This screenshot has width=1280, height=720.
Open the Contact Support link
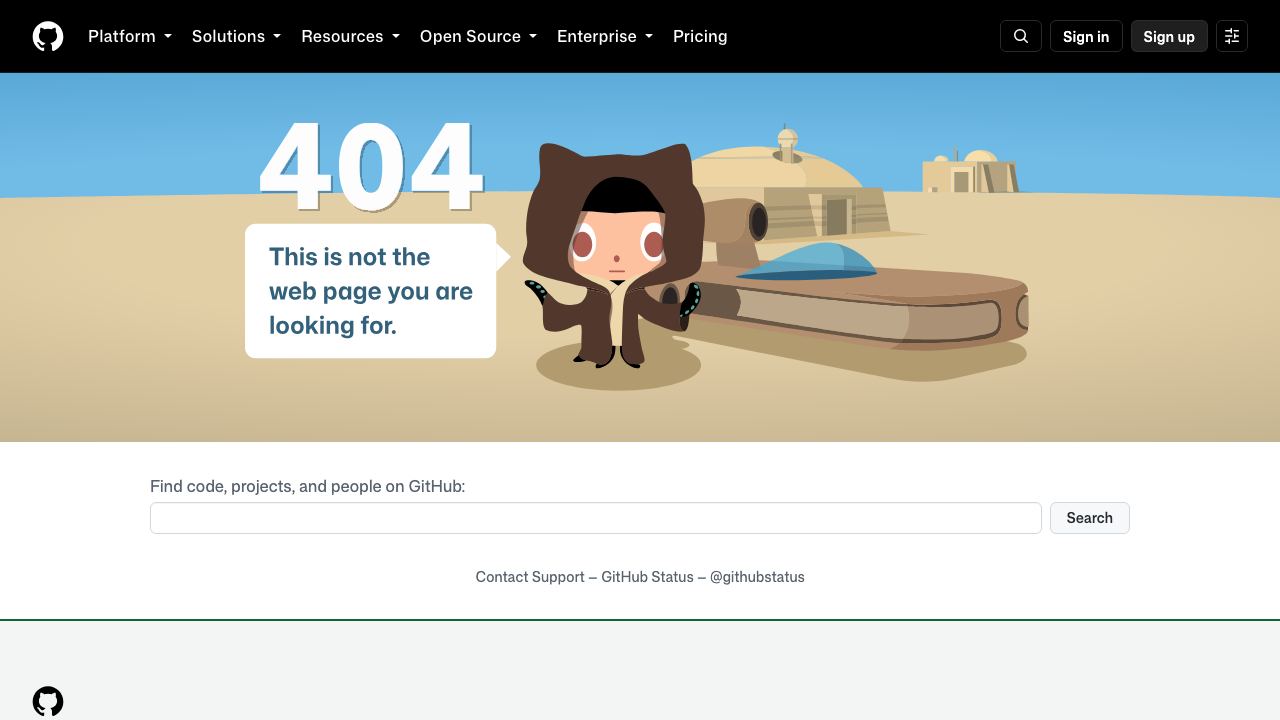pos(530,577)
